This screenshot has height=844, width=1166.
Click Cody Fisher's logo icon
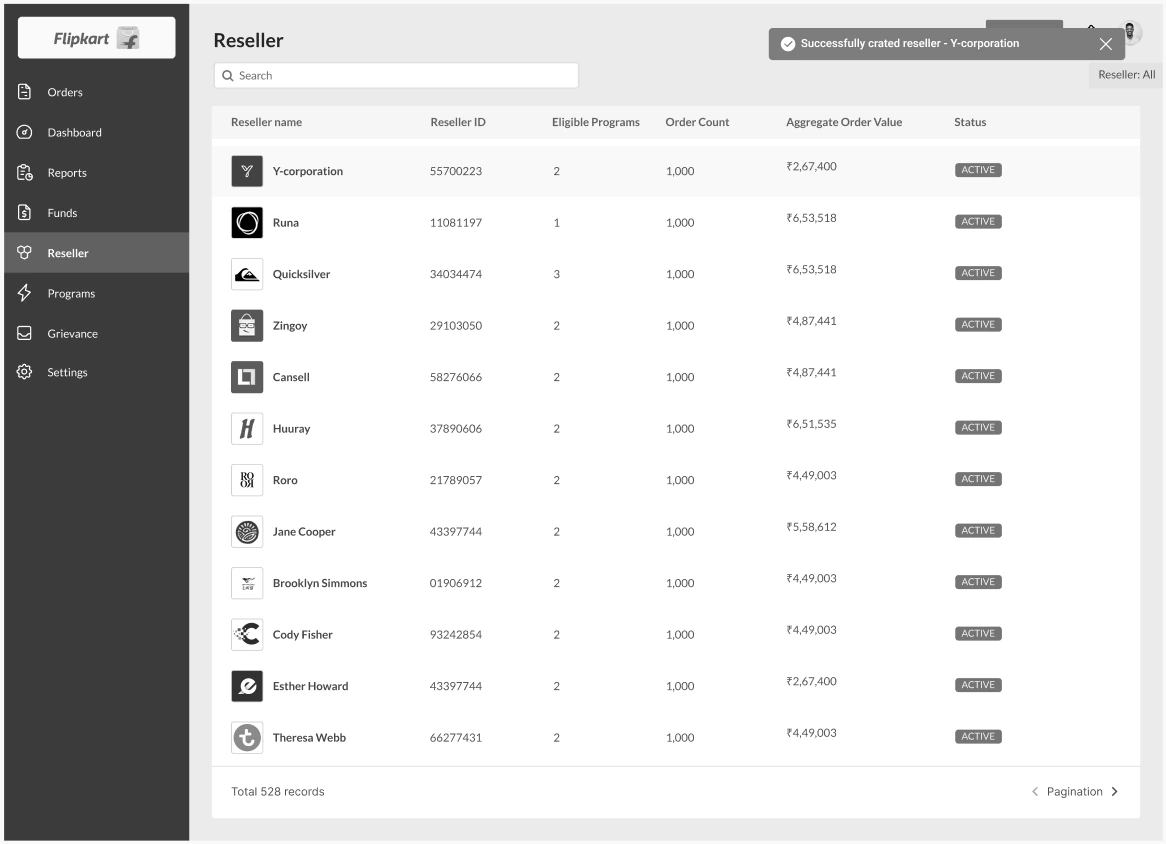click(x=247, y=634)
